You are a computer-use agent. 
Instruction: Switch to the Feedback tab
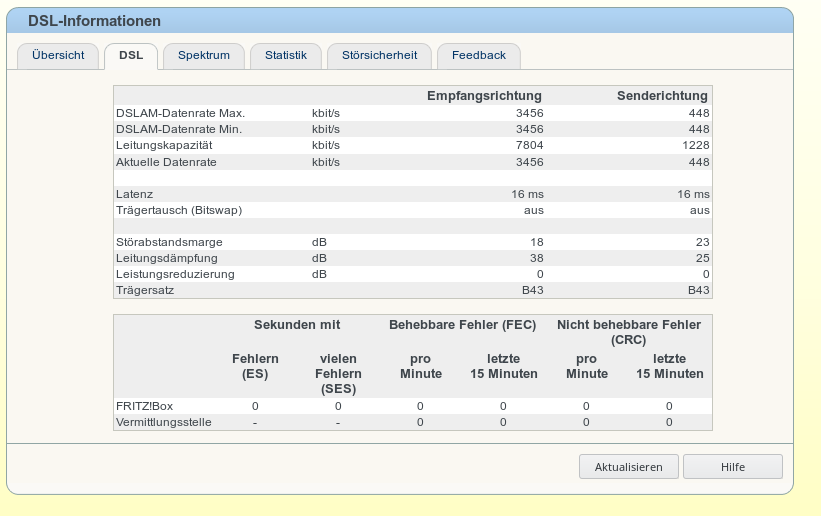point(479,56)
